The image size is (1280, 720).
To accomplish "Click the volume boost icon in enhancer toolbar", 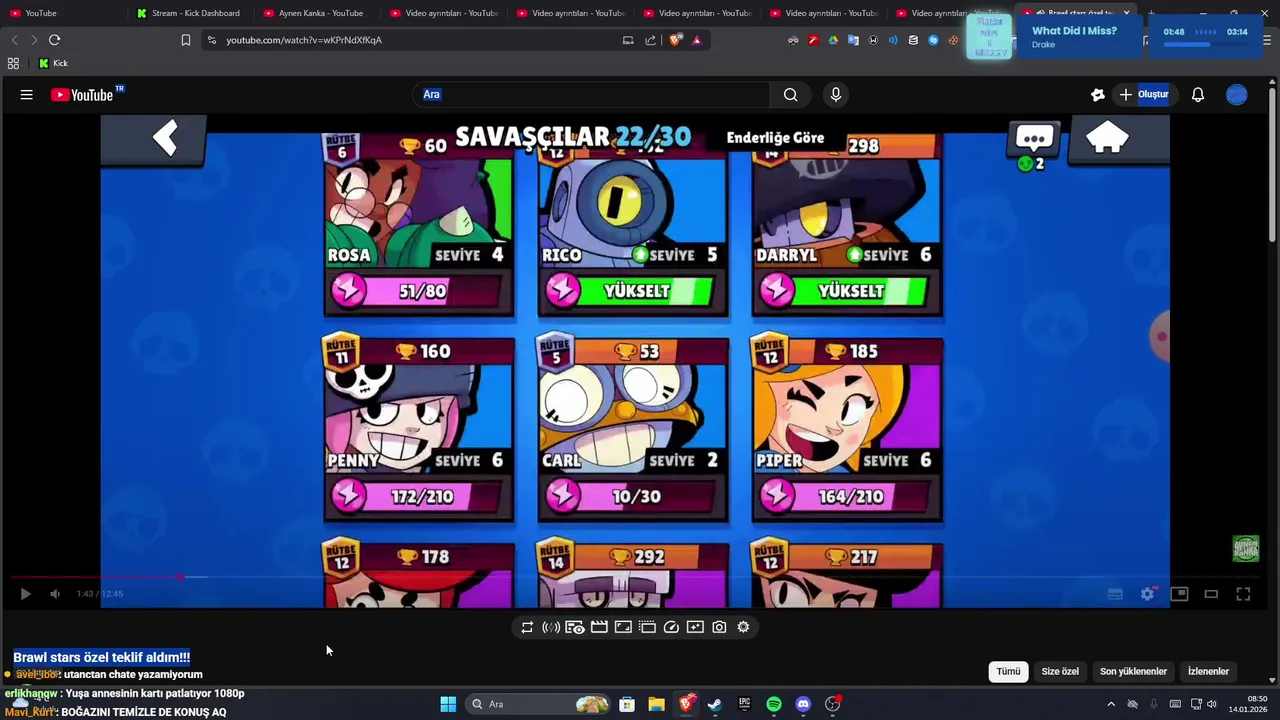I will coord(551,627).
